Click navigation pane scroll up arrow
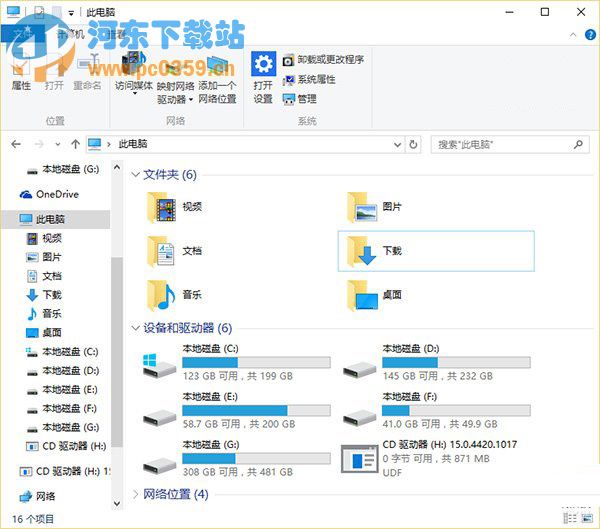600x529 pixels. 117,168
